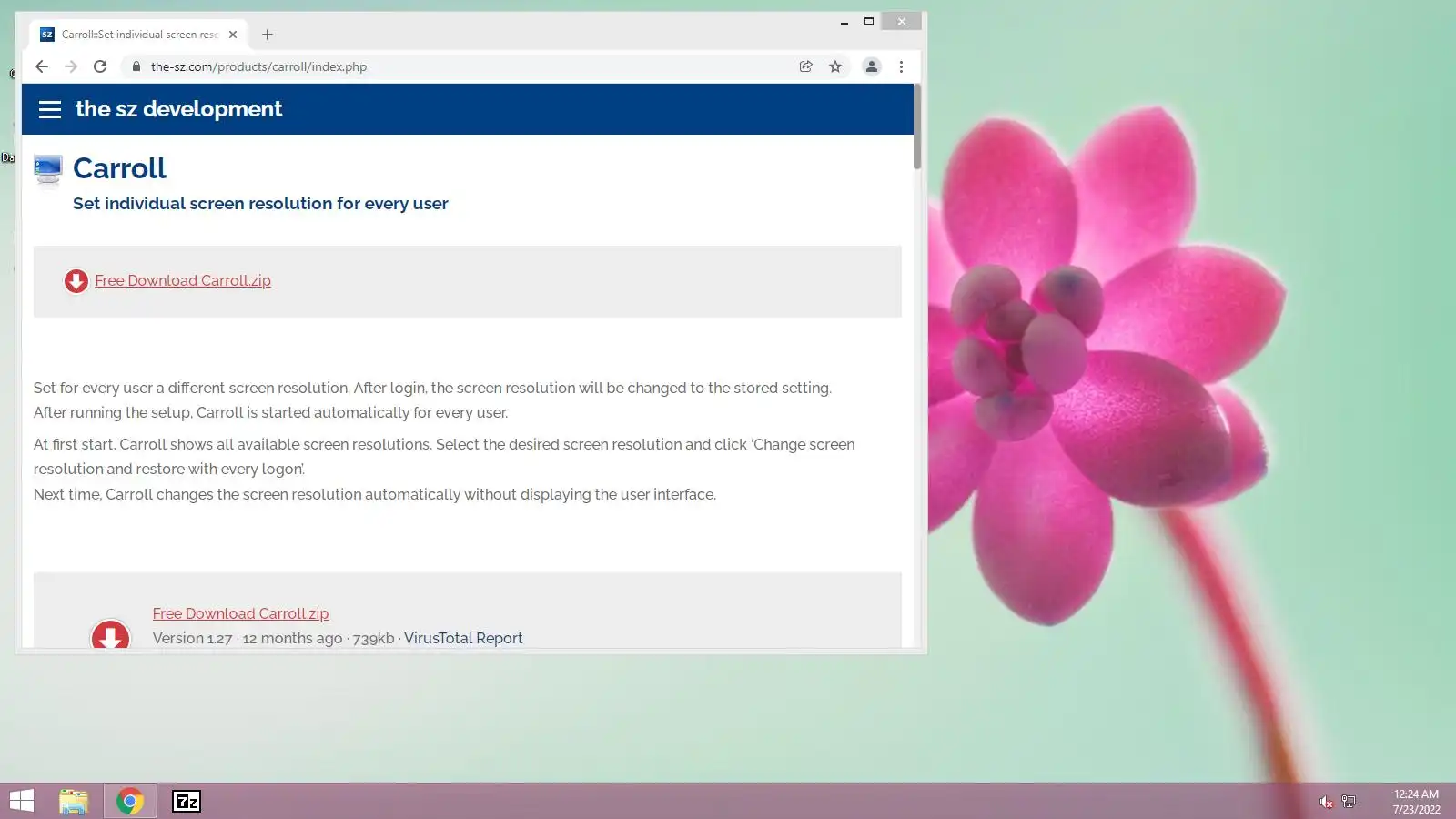The image size is (1456, 819).
Task: Go back to the previous page
Action: click(x=42, y=66)
